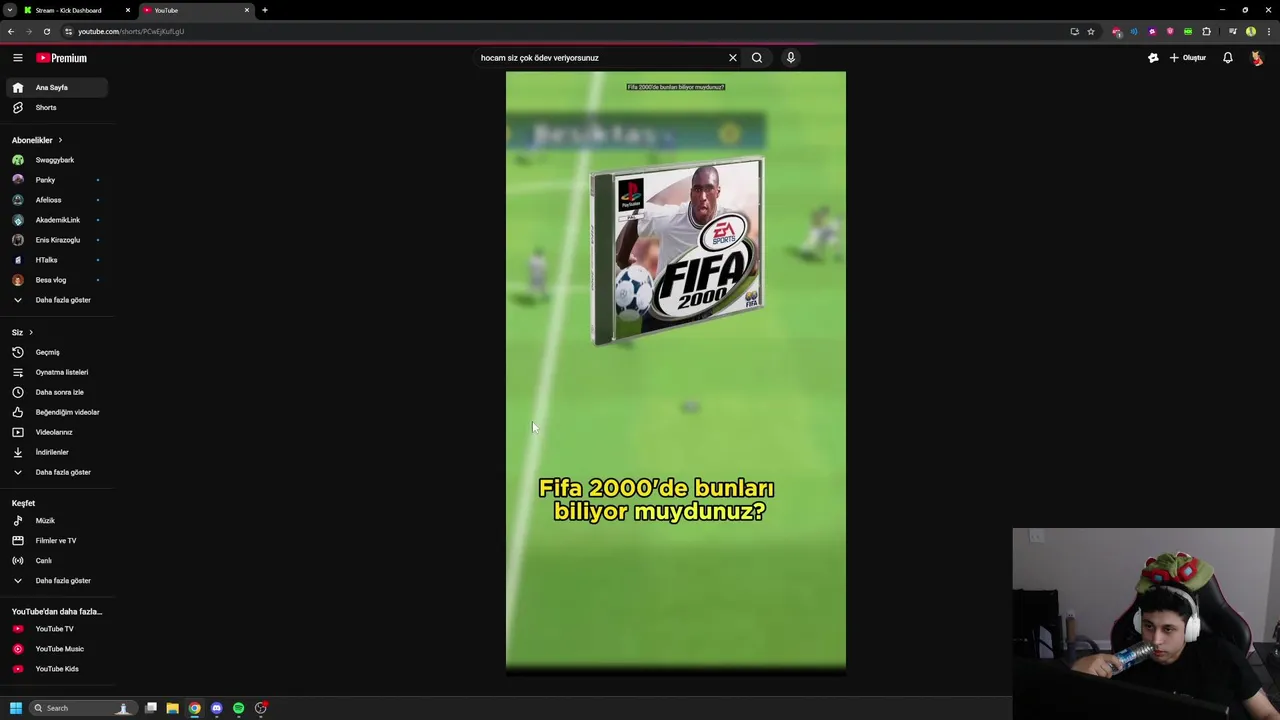The height and width of the screenshot is (720, 1280).
Task: Expand 'Daha fazla göster' under Siz
Action: pyautogui.click(x=56, y=472)
